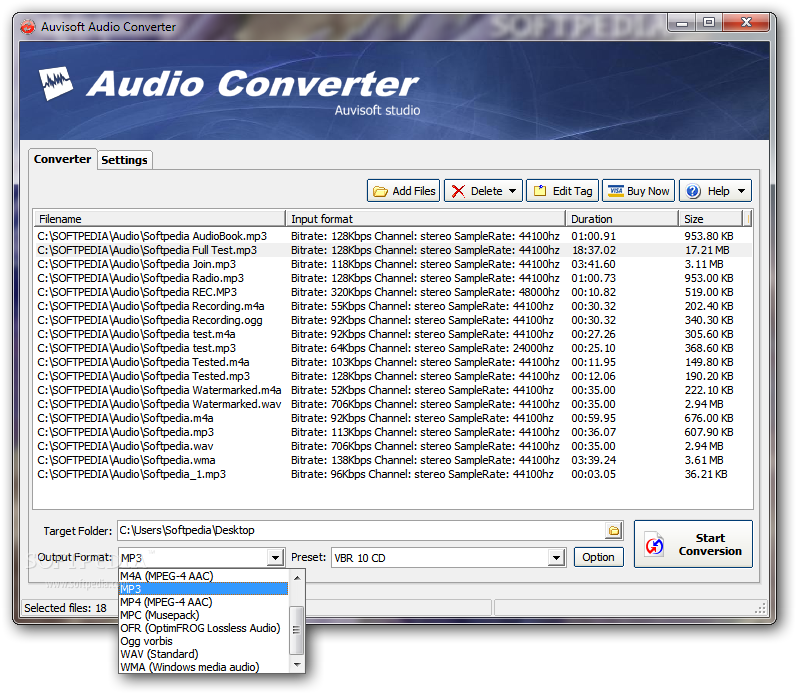Viewport: 797px width, 694px height.
Task: Browse target folder using folder icon
Action: [614, 531]
